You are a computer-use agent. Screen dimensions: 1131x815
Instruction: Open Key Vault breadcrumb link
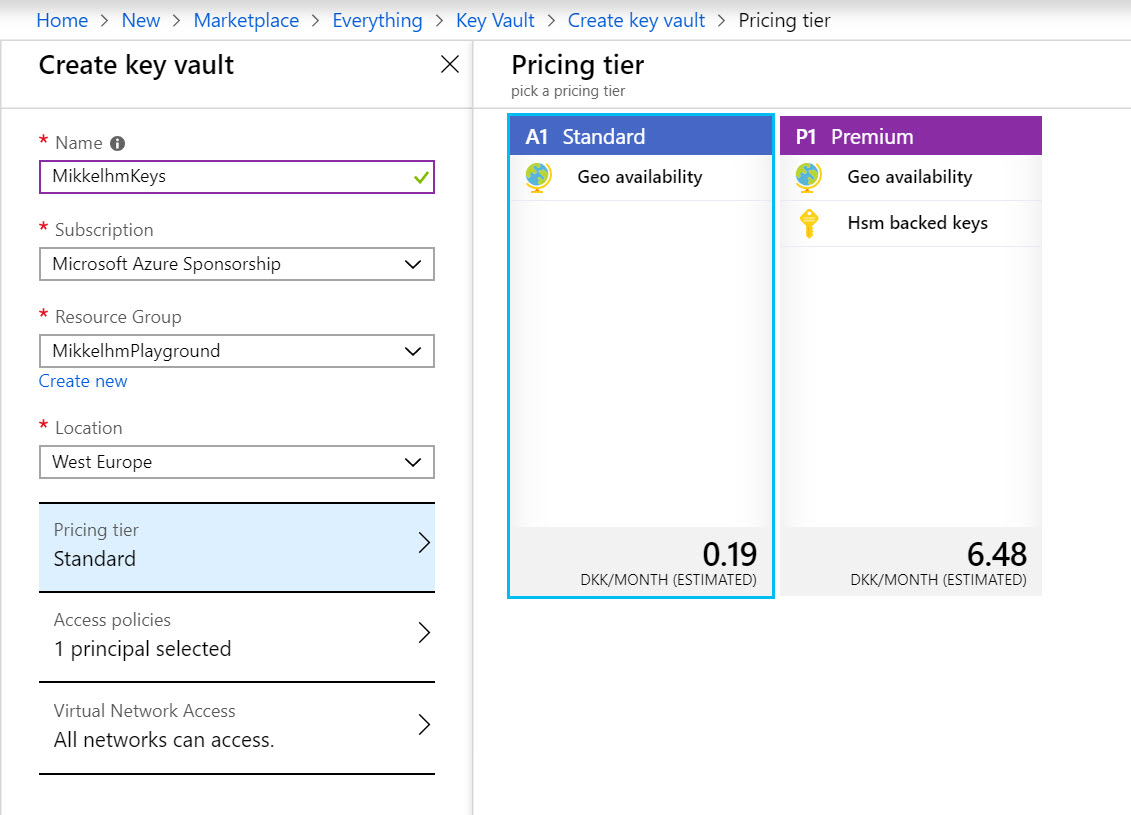coord(495,20)
